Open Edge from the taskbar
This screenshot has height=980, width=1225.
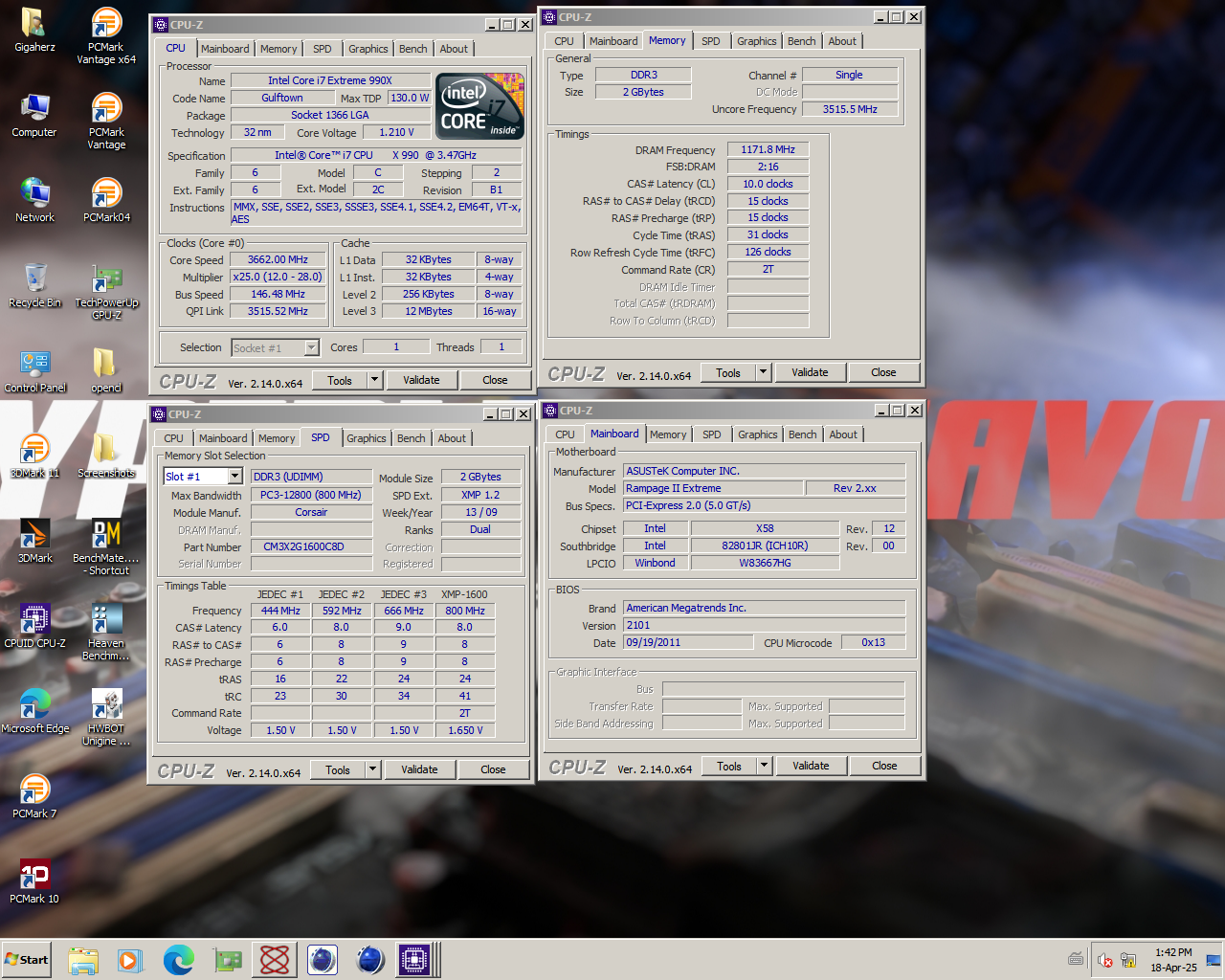178,960
